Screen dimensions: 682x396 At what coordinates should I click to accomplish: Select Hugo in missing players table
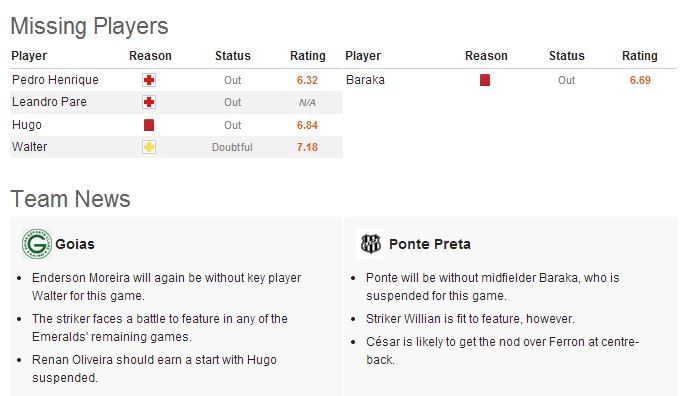27,125
